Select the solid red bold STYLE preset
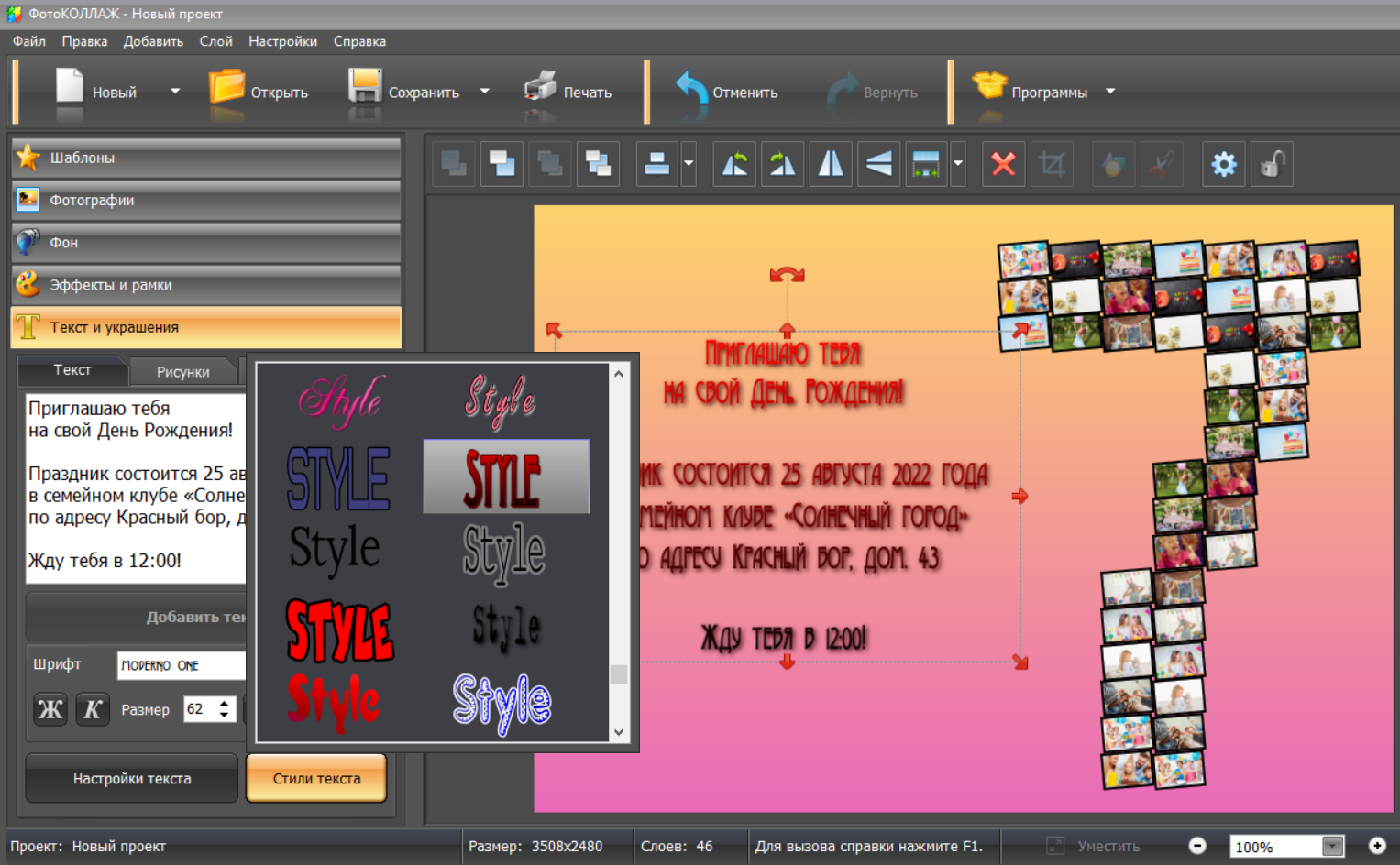The height and width of the screenshot is (865, 1400). 339,630
